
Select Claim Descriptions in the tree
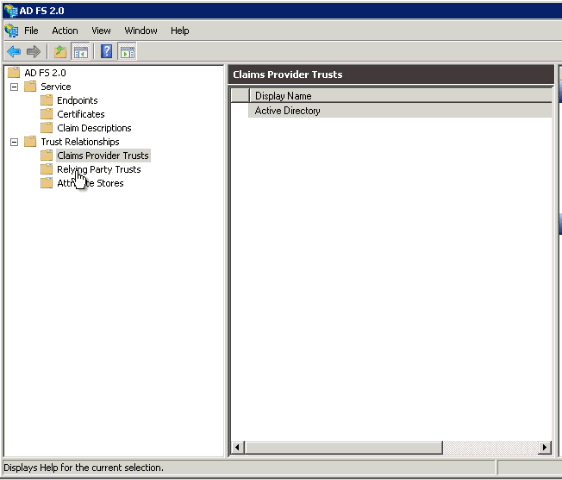[94, 128]
